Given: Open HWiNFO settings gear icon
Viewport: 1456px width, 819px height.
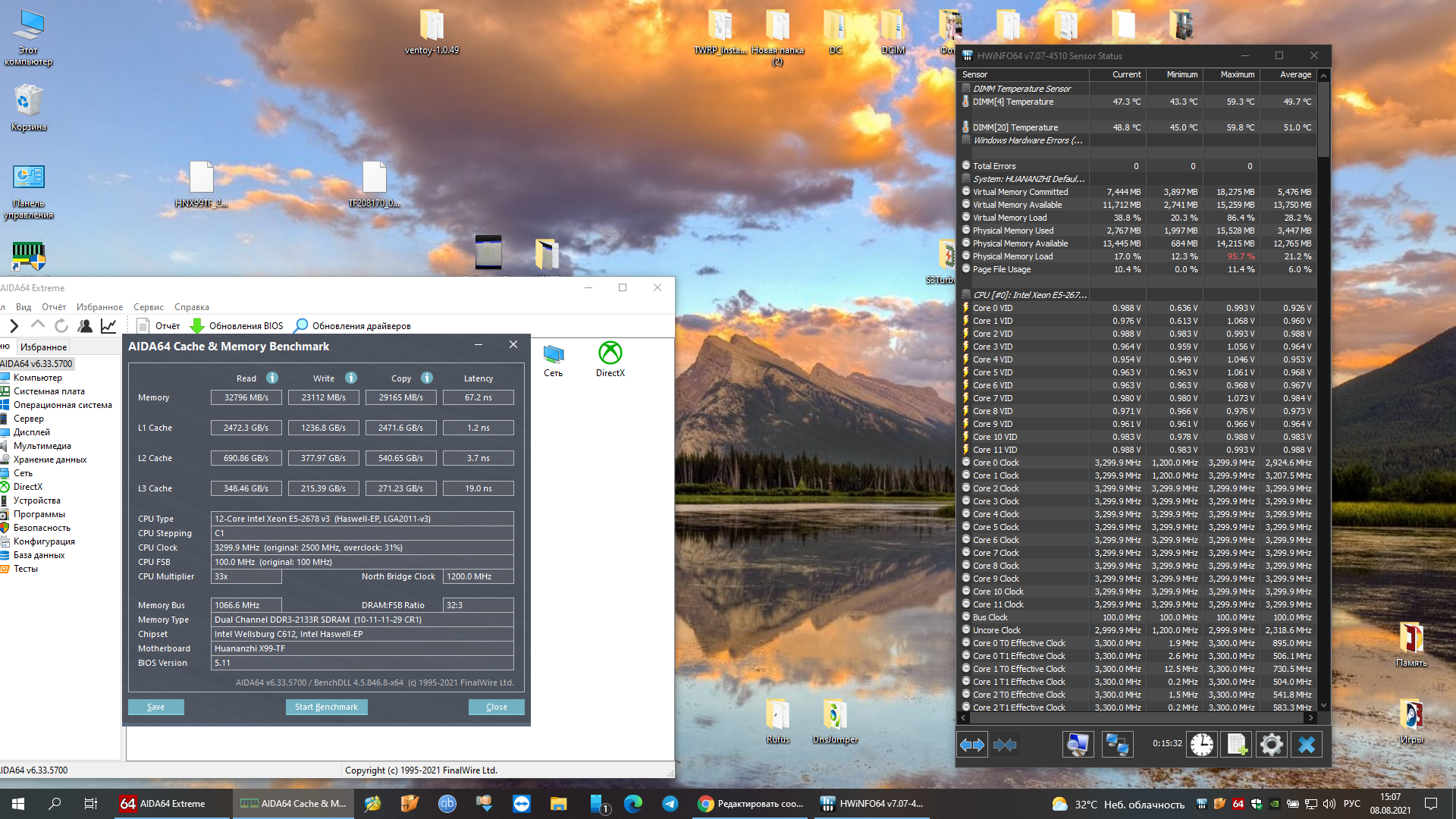Looking at the screenshot, I should click(1272, 745).
